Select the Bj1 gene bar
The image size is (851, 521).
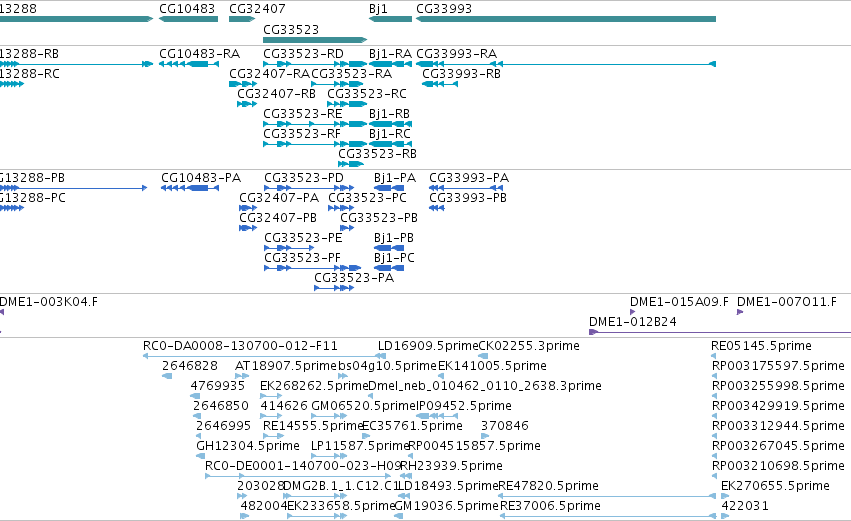pos(390,19)
